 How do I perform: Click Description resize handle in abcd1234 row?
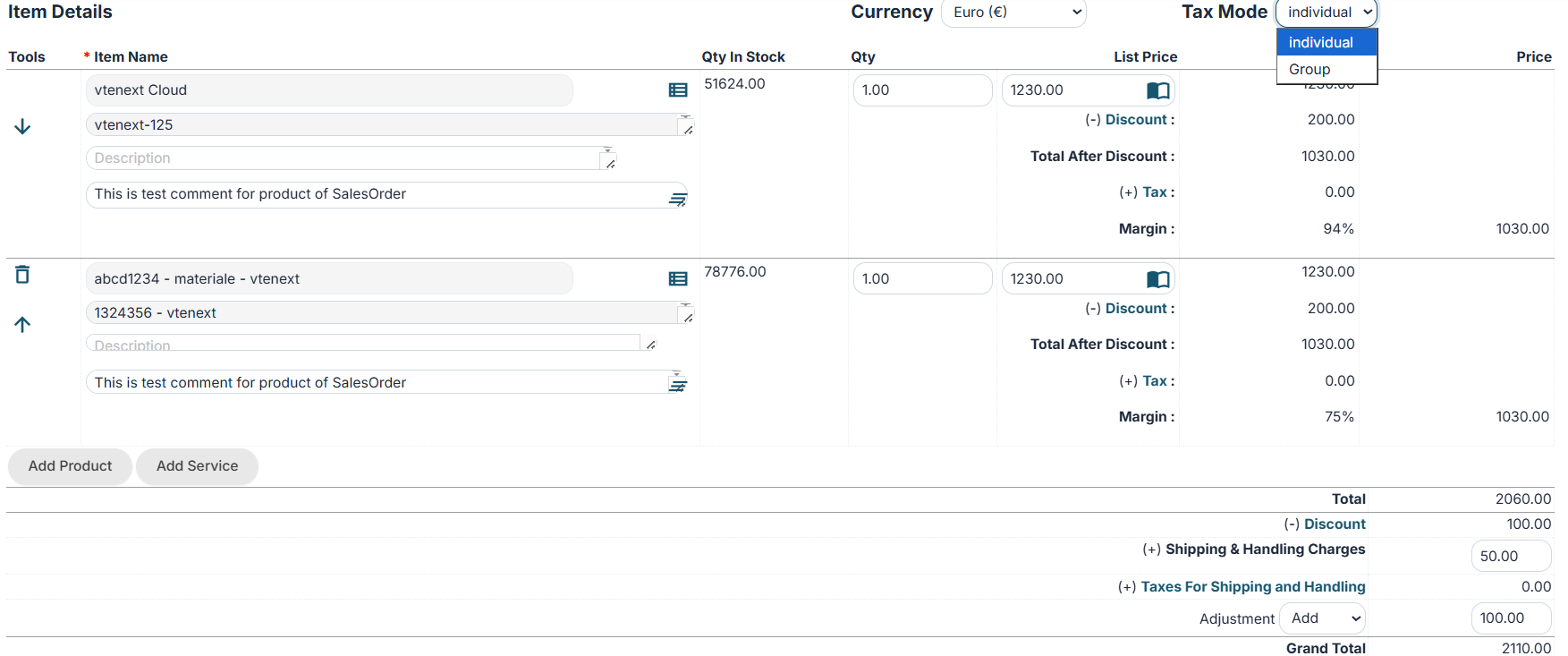point(650,344)
